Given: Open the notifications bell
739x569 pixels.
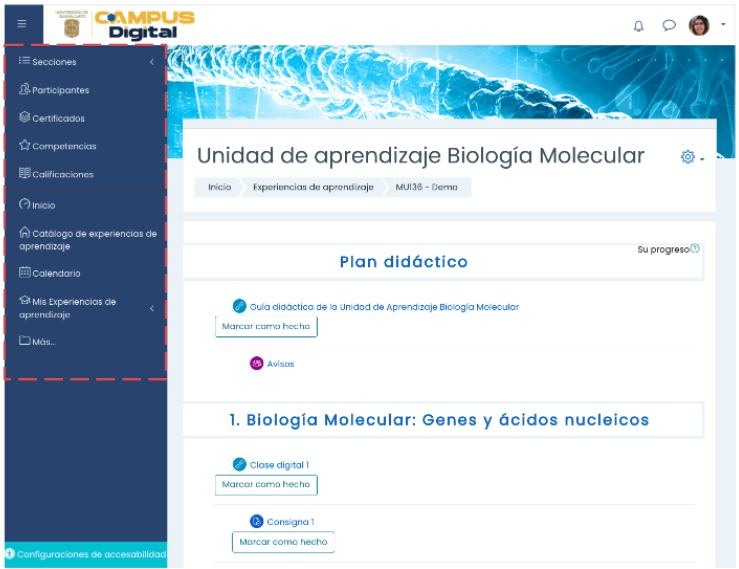Looking at the screenshot, I should (638, 25).
